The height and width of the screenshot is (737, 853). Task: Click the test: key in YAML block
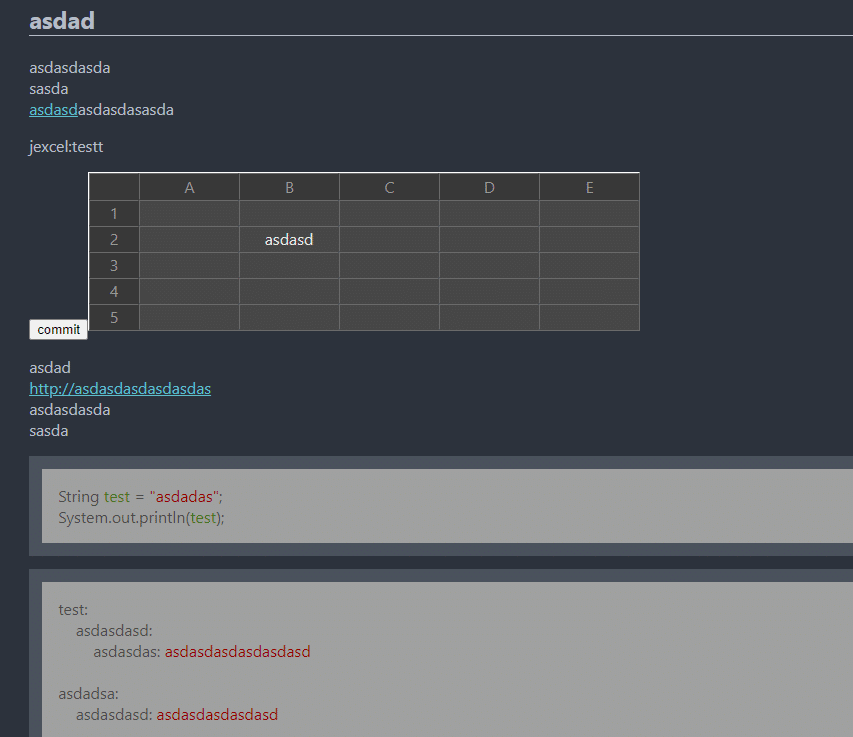tap(73, 610)
